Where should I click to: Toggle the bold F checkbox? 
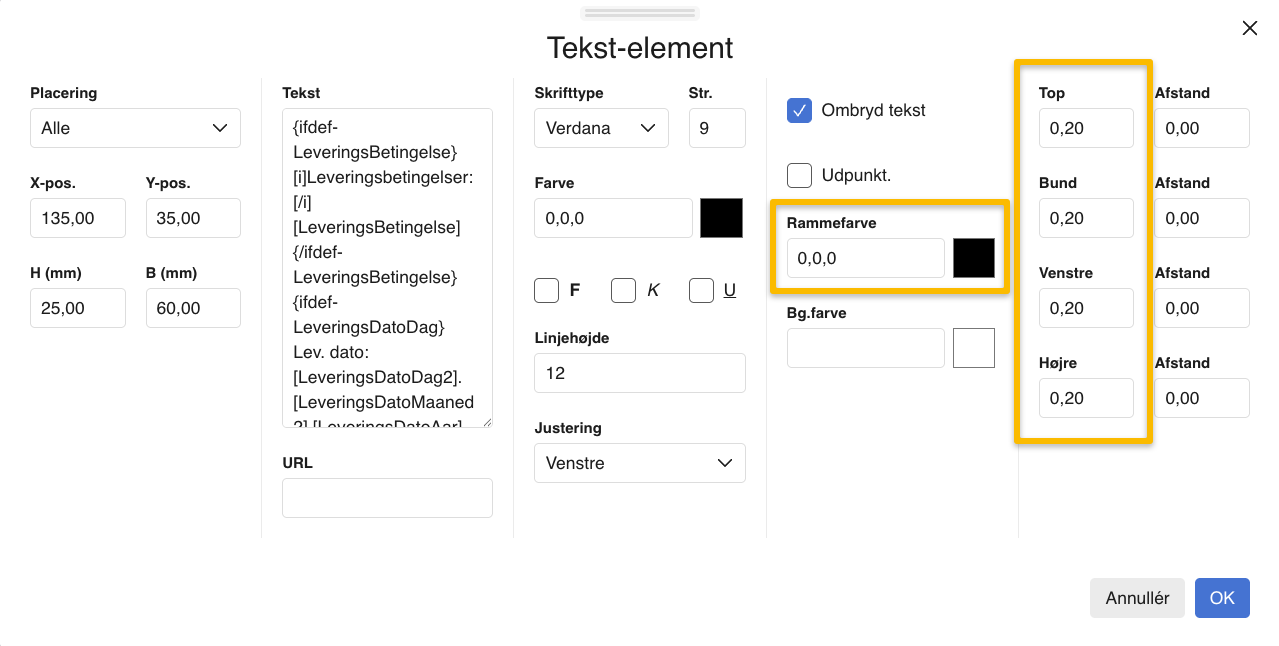coord(546,291)
